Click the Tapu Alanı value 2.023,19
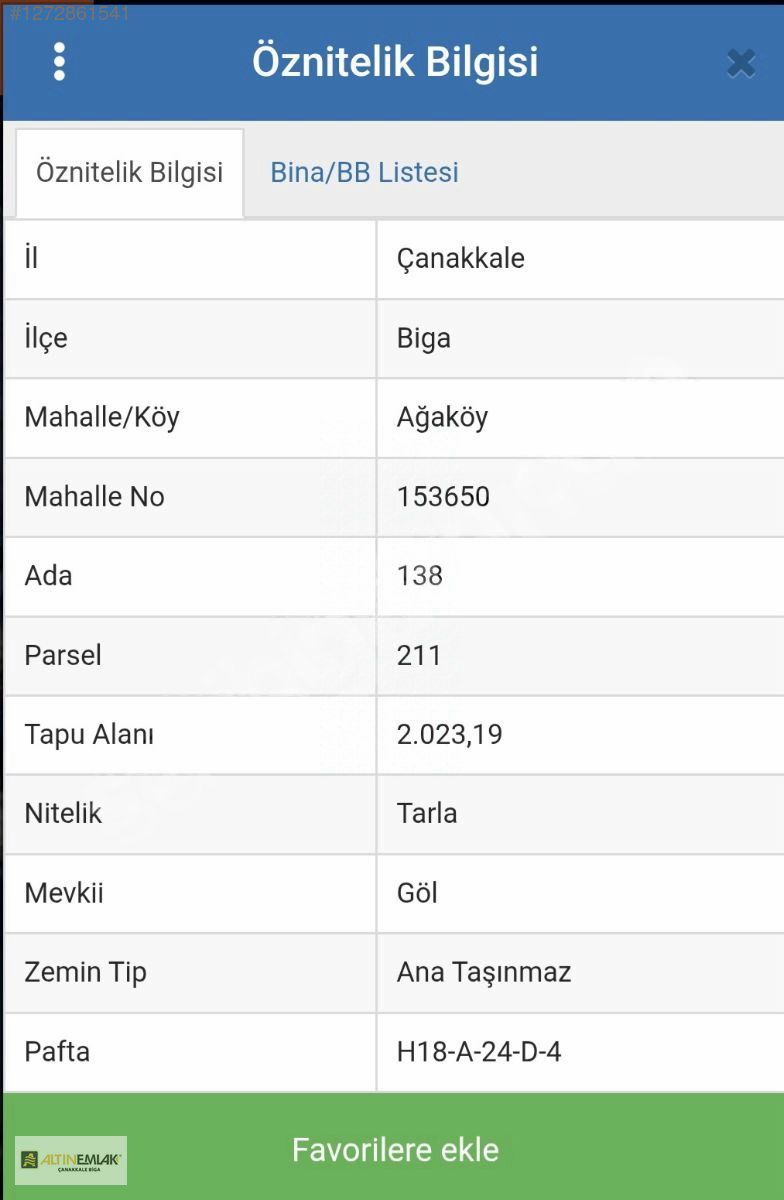 point(449,735)
